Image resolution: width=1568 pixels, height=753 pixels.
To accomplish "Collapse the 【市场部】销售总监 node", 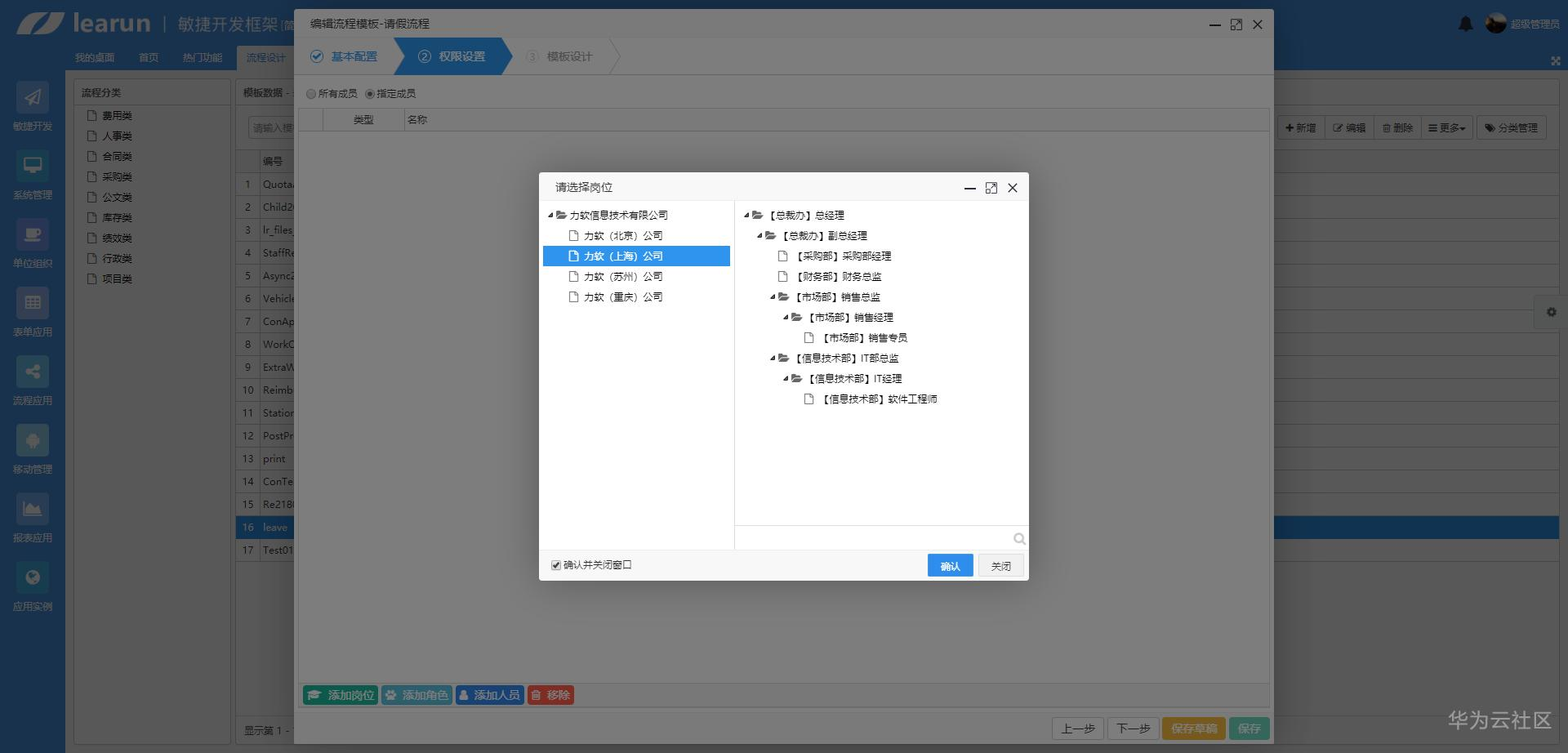I will click(x=774, y=296).
